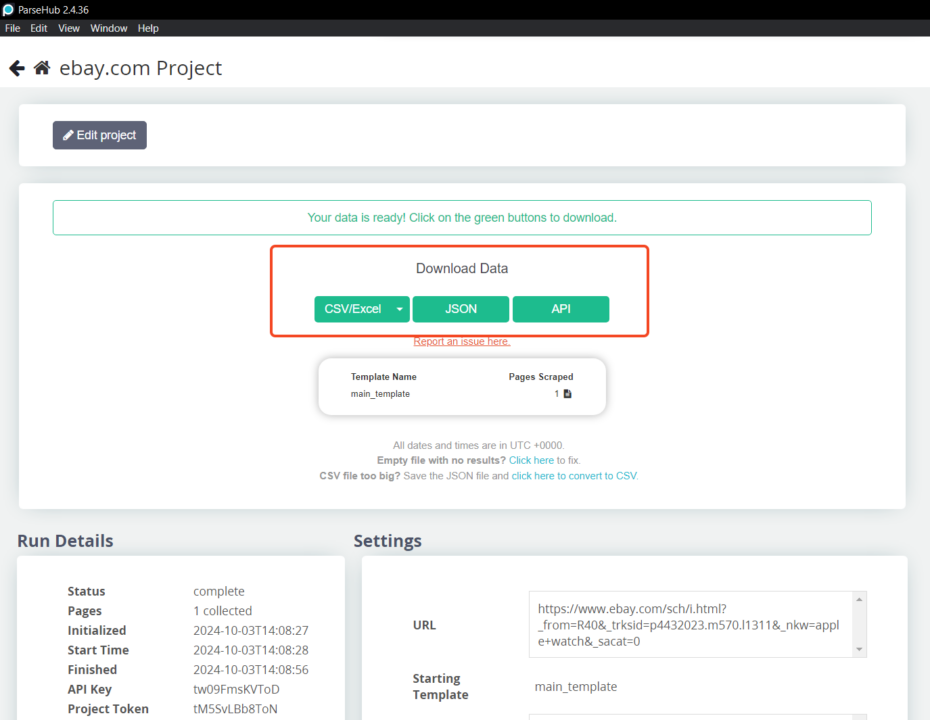Viewport: 930px width, 720px height.
Task: Click the URL field scroll down arrow
Action: point(859,649)
